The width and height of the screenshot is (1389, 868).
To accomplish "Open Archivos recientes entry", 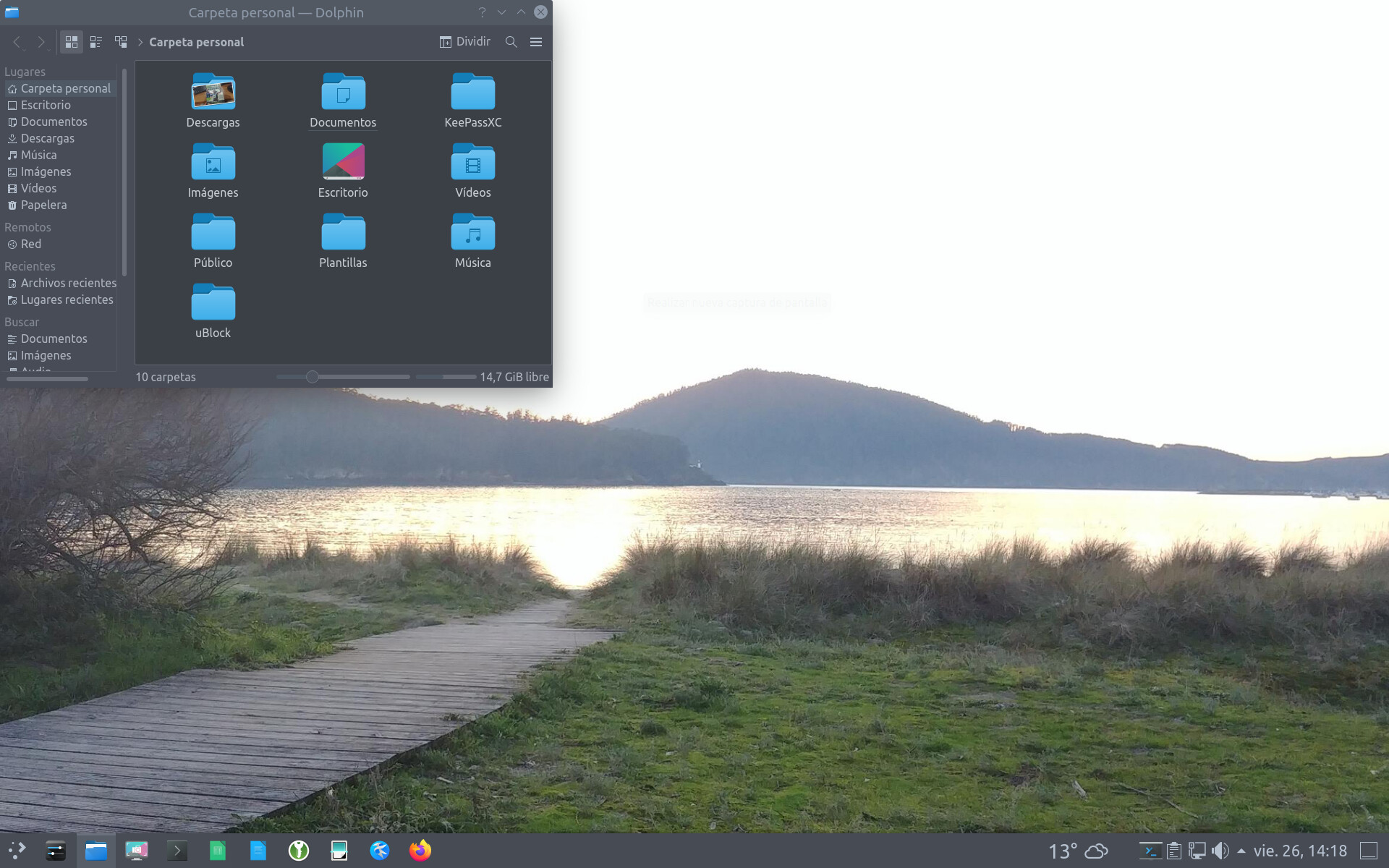I will (60, 283).
